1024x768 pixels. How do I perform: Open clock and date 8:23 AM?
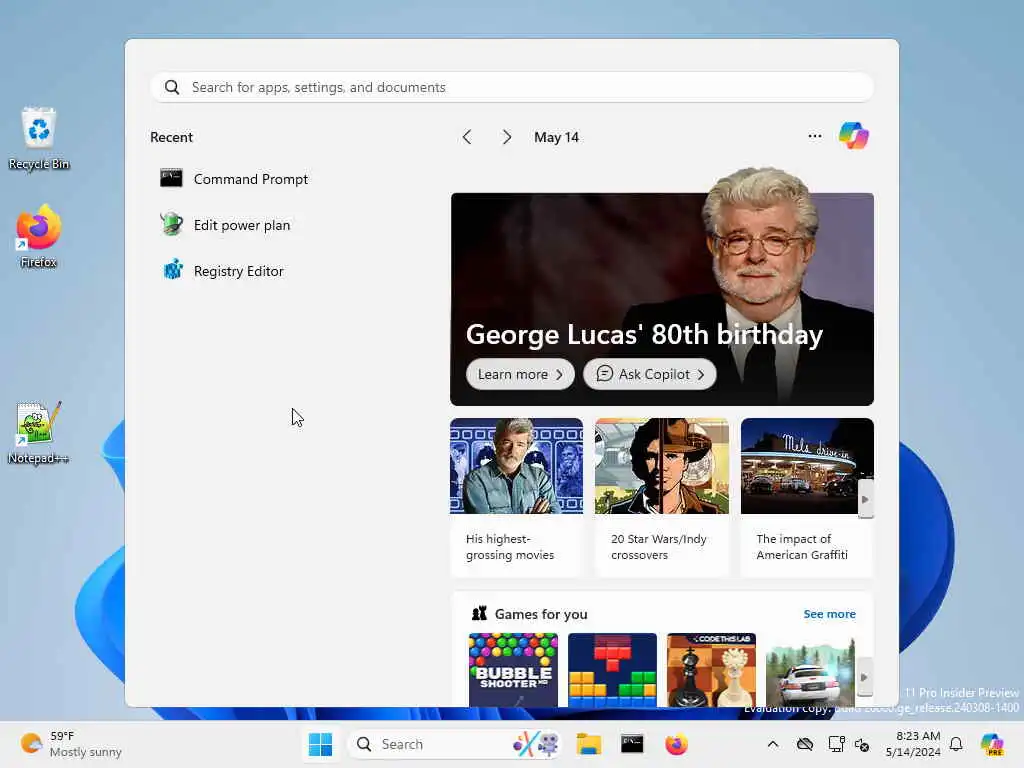(913, 744)
